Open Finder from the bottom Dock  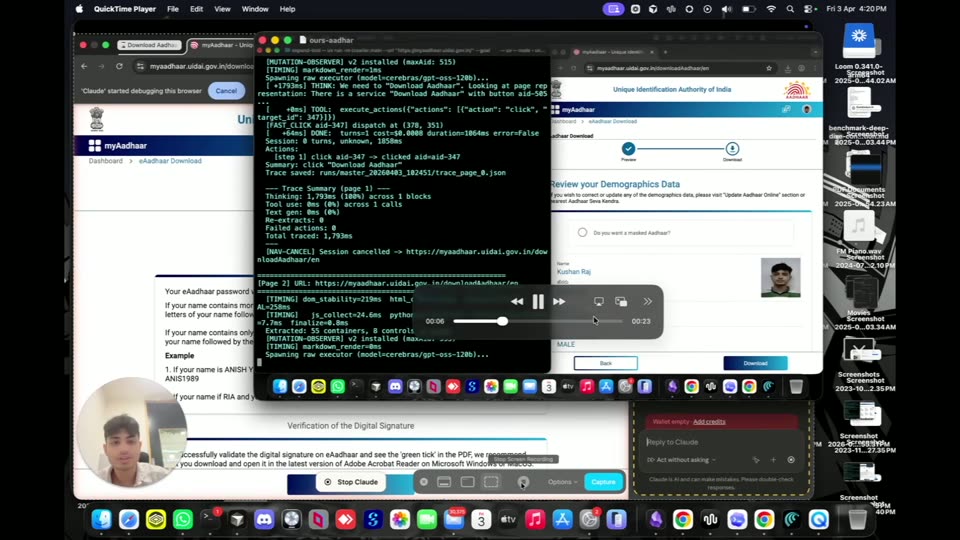coord(102,519)
